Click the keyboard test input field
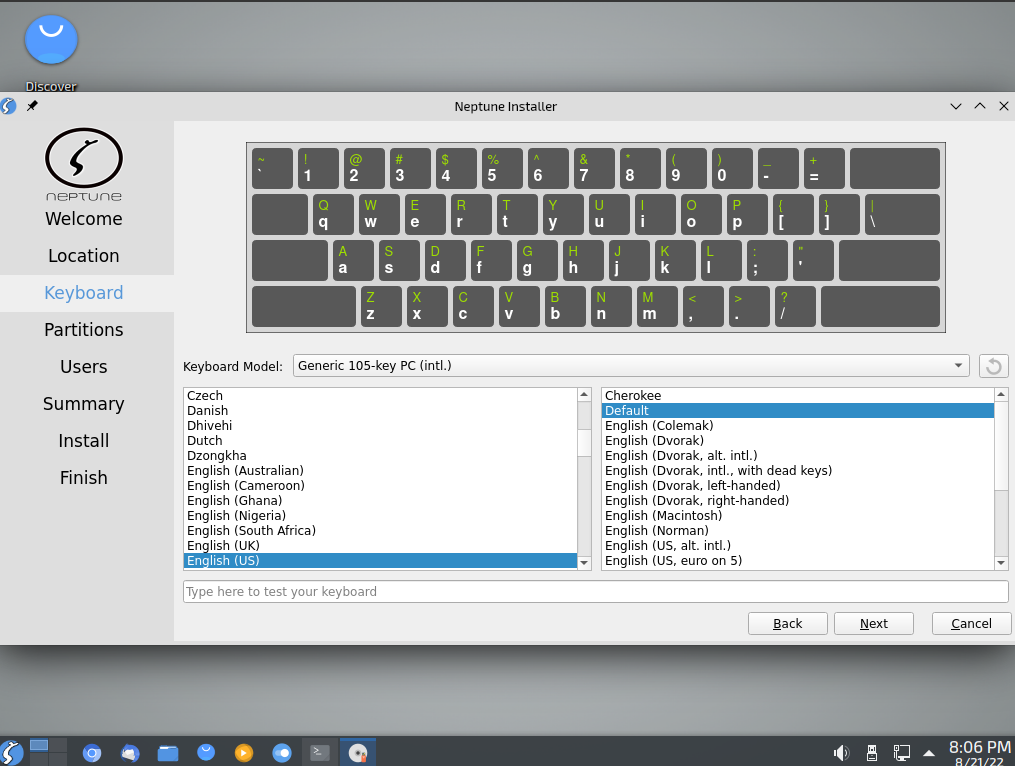 [595, 591]
